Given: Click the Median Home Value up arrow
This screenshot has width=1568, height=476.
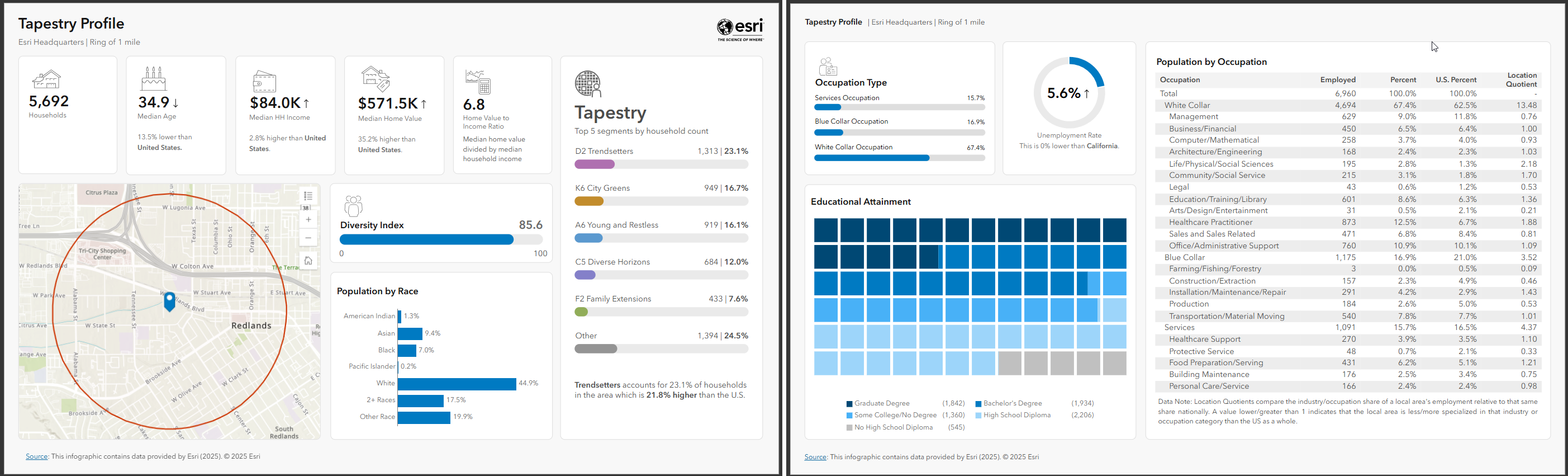Looking at the screenshot, I should 423,103.
